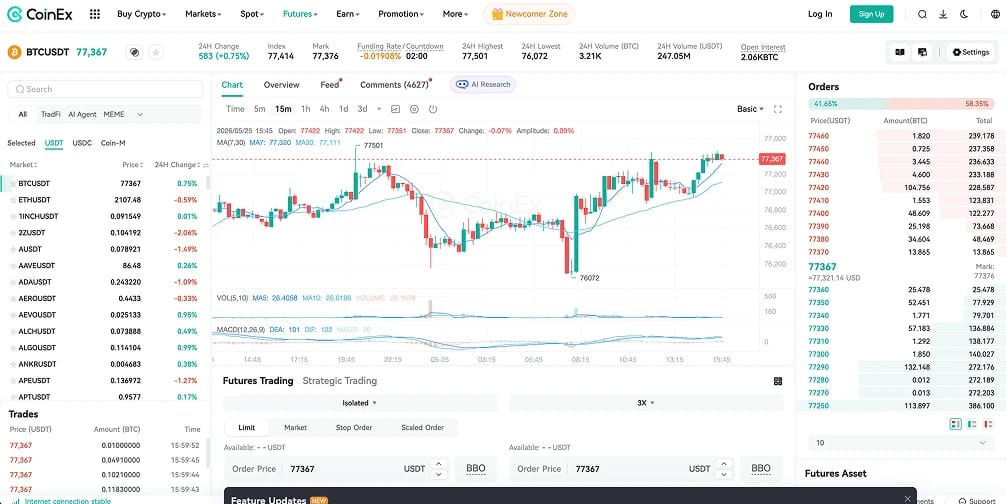Expand chart to fullscreen
1006x504 pixels.
point(778,109)
